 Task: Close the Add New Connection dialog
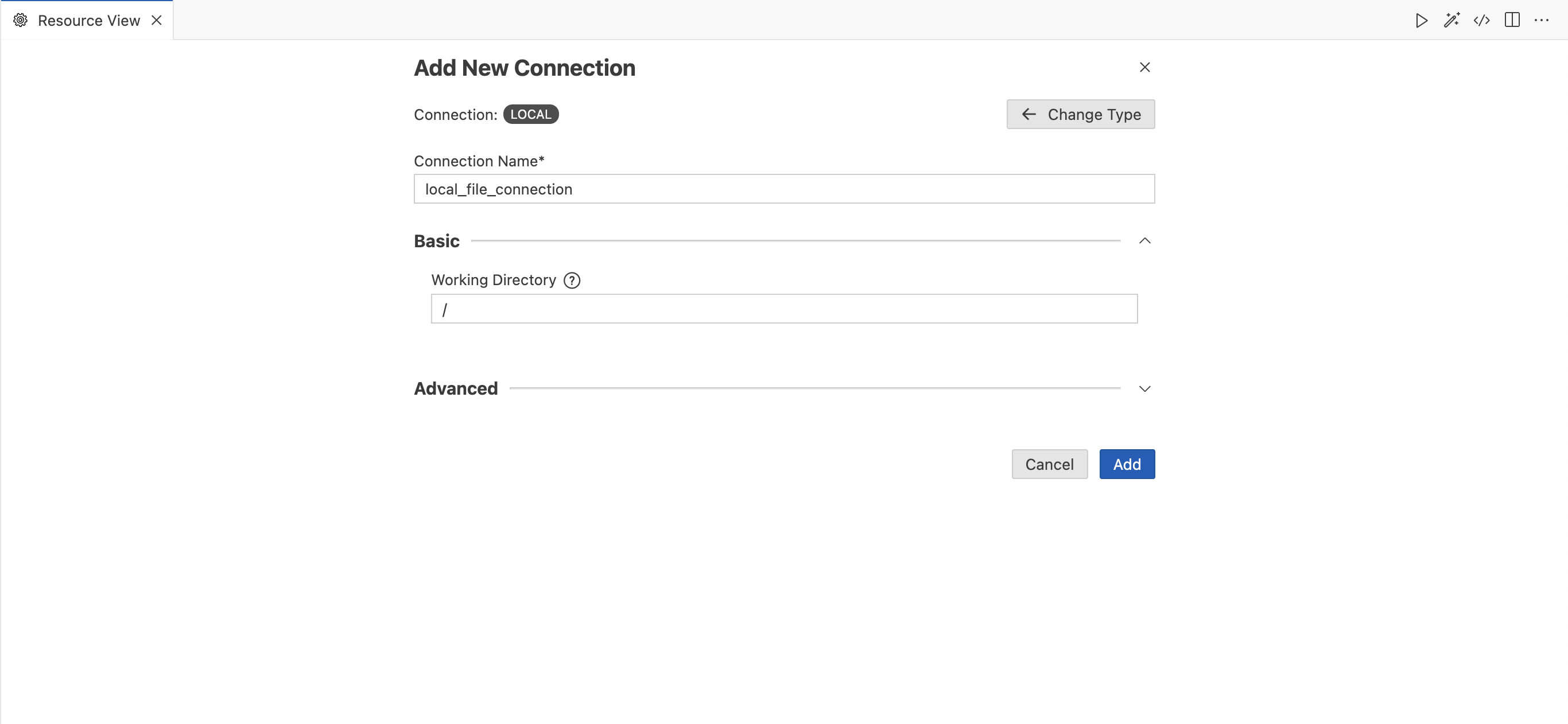(1144, 67)
